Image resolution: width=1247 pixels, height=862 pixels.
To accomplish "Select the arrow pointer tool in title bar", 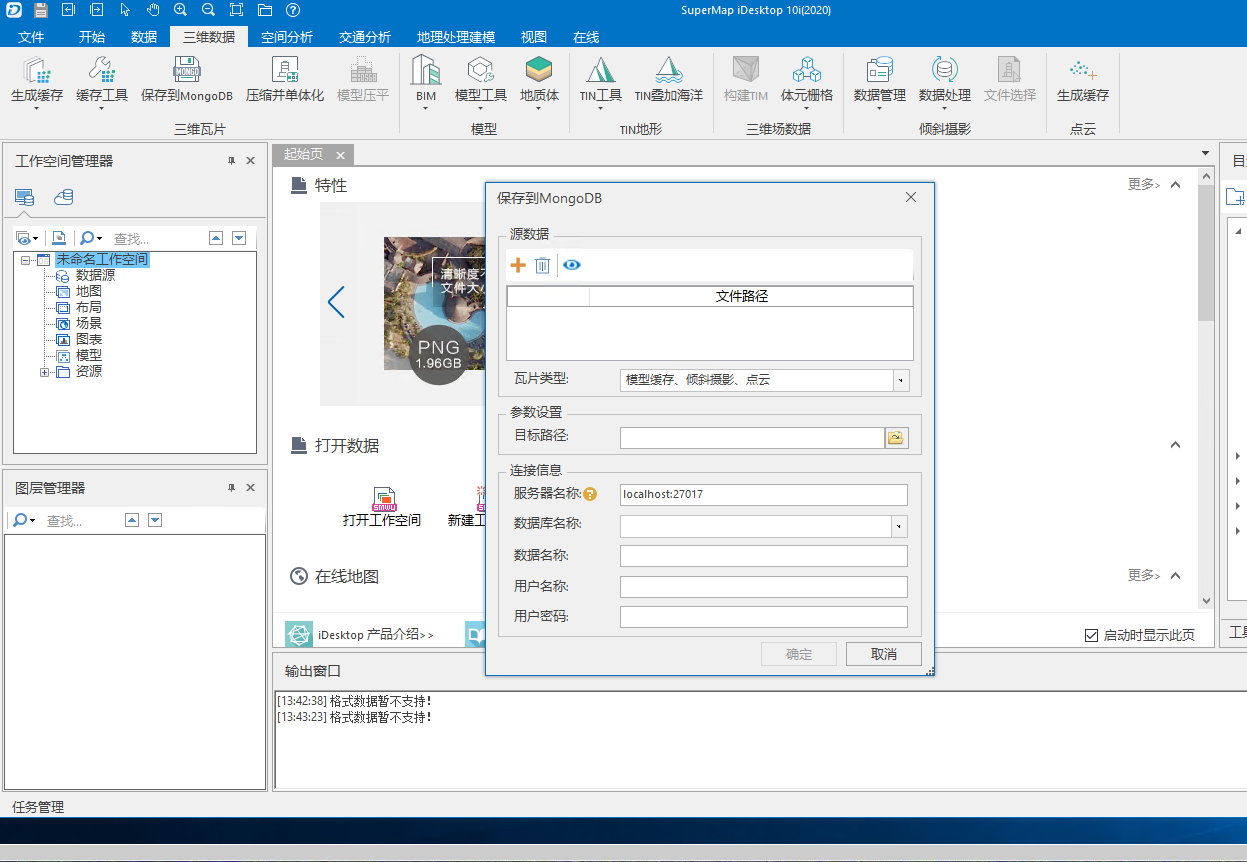I will 125,11.
